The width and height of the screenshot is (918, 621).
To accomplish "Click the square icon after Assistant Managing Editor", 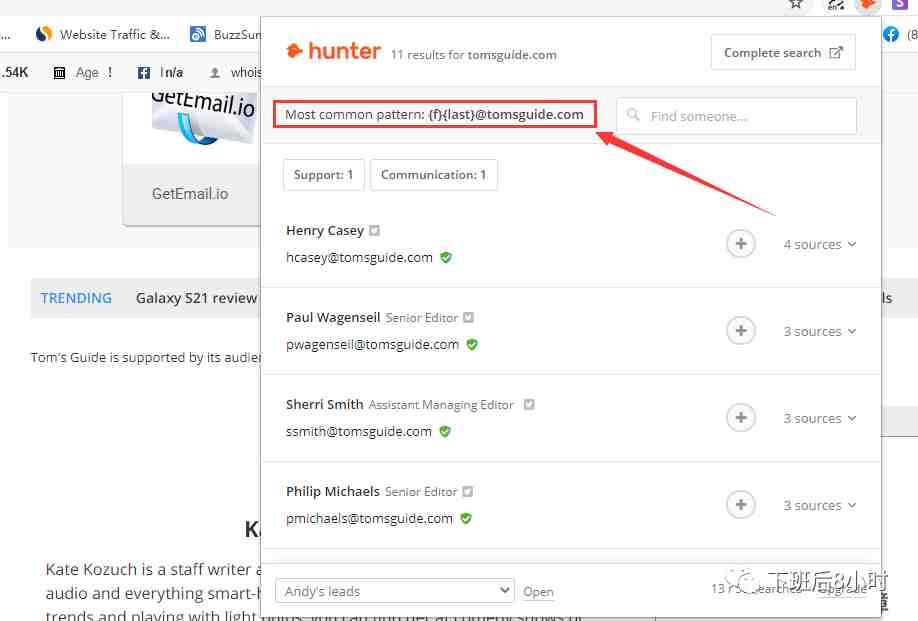I will pos(529,404).
